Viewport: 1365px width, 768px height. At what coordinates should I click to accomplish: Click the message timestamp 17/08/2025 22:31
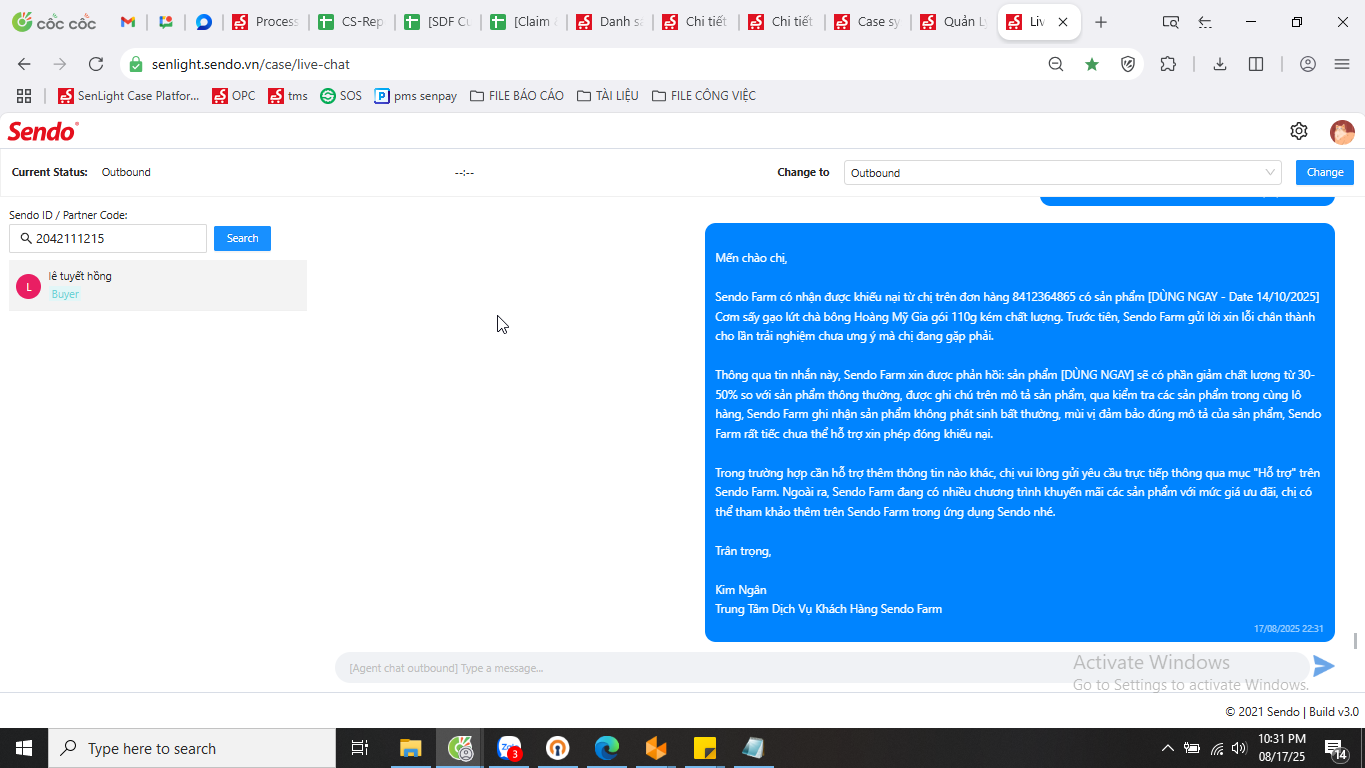[1289, 629]
